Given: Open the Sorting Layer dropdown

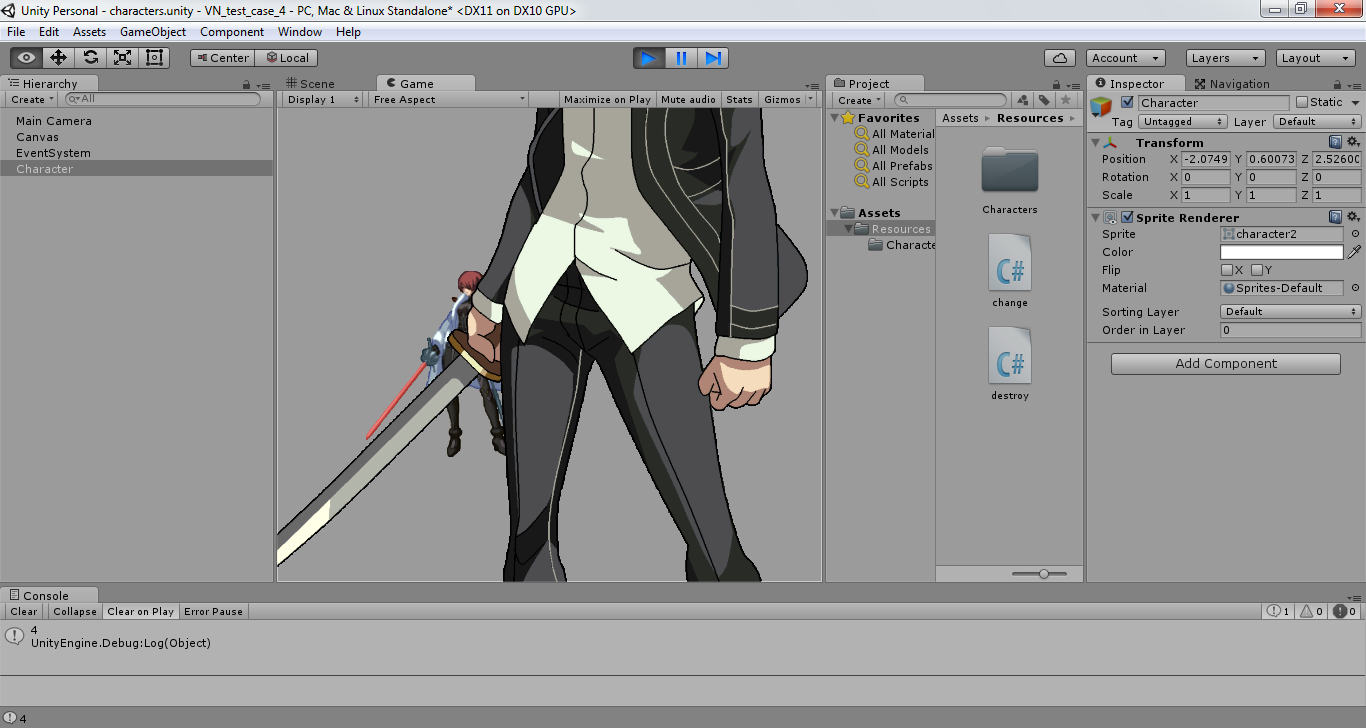Looking at the screenshot, I should pyautogui.click(x=1291, y=312).
